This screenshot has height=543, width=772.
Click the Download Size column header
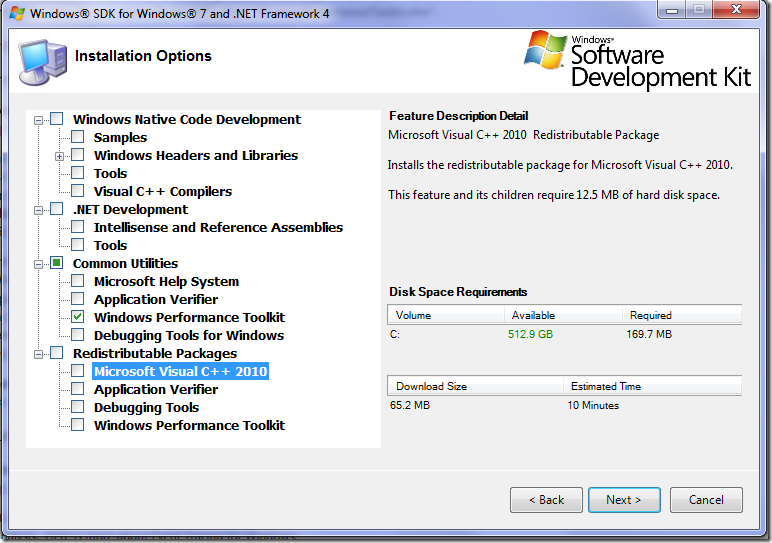475,386
